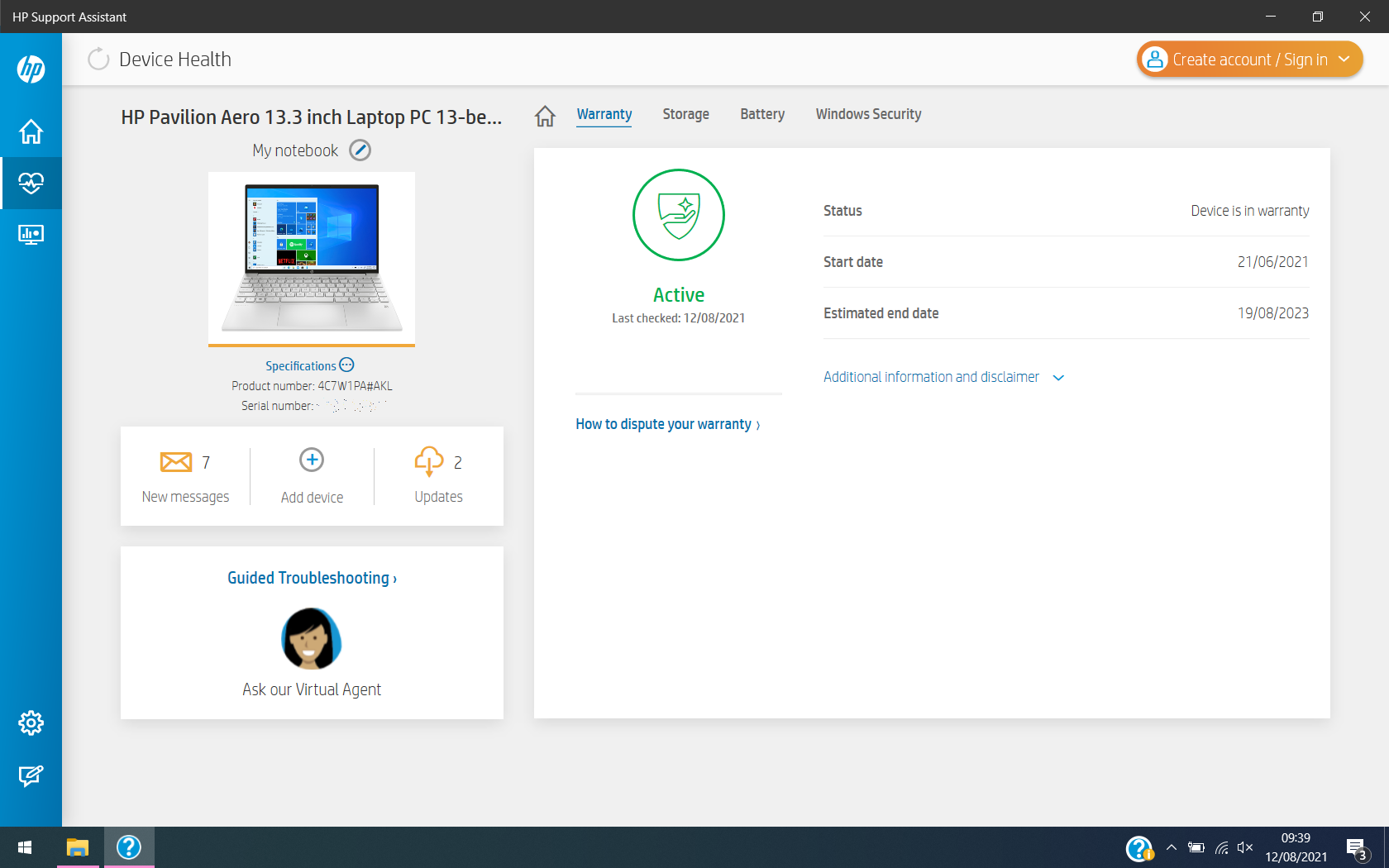This screenshot has width=1389, height=868.
Task: Open the feedback icon in the sidebar
Action: tap(31, 775)
